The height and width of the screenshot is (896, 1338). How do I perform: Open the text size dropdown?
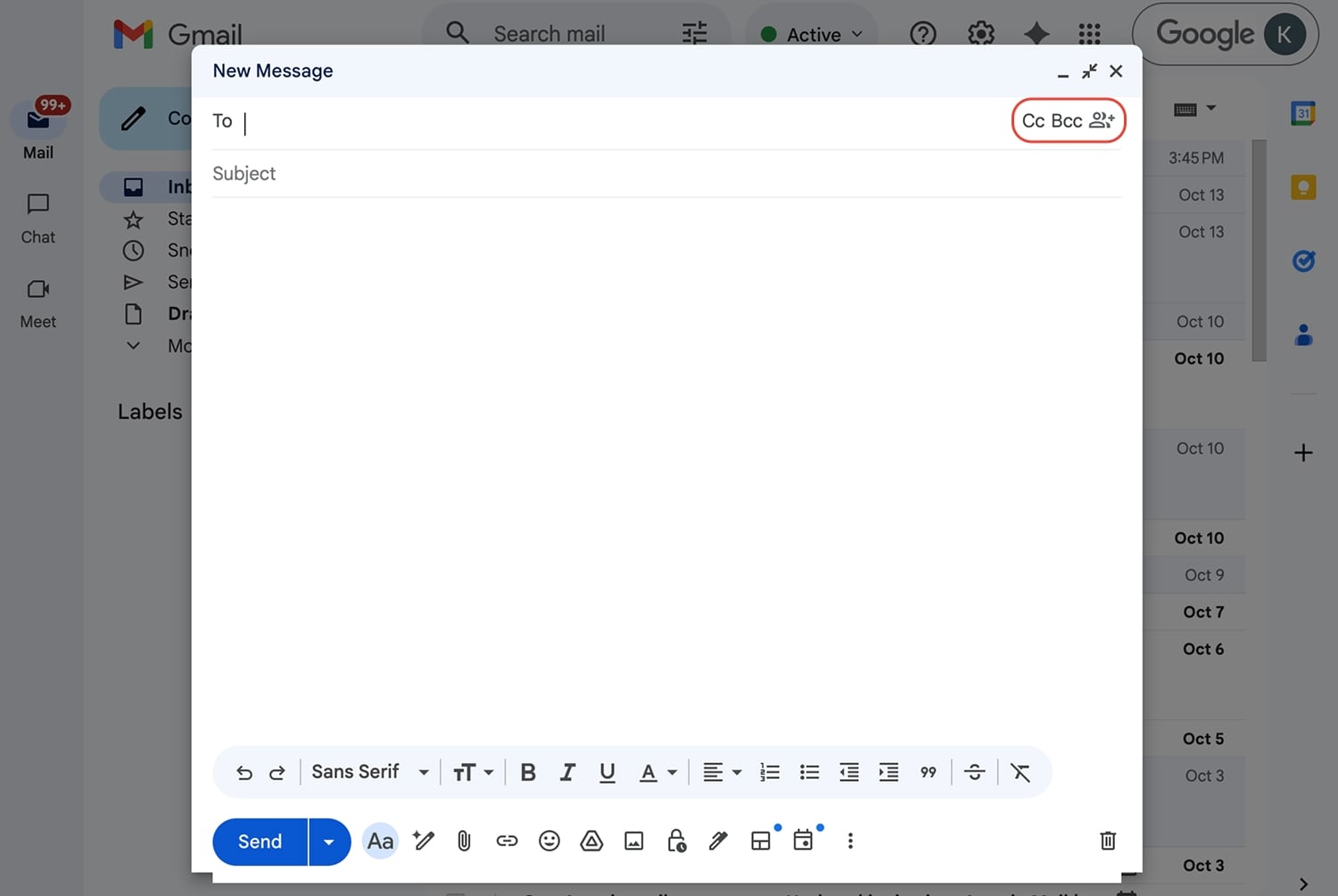(473, 772)
